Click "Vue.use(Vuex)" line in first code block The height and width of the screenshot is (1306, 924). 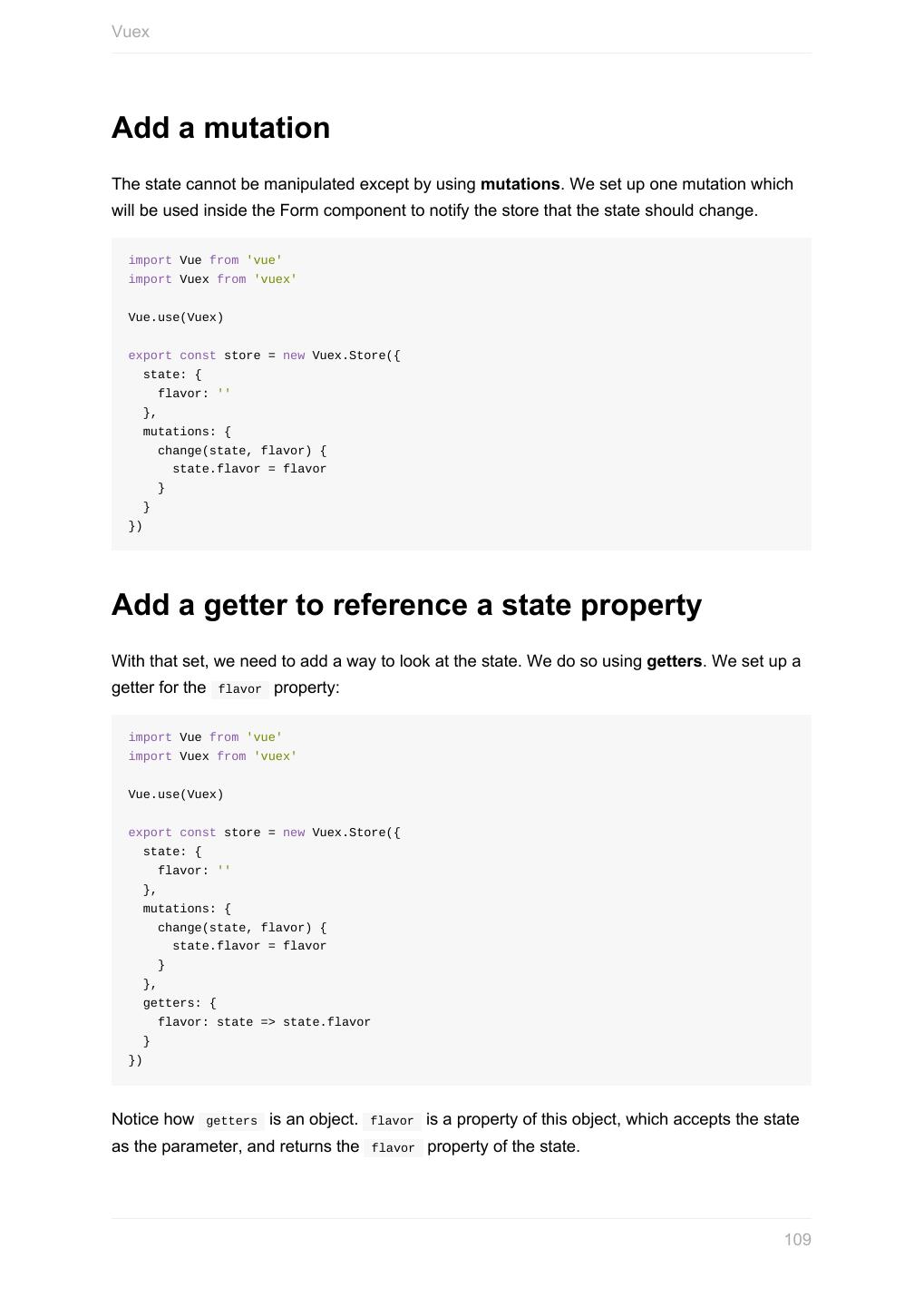tap(176, 317)
